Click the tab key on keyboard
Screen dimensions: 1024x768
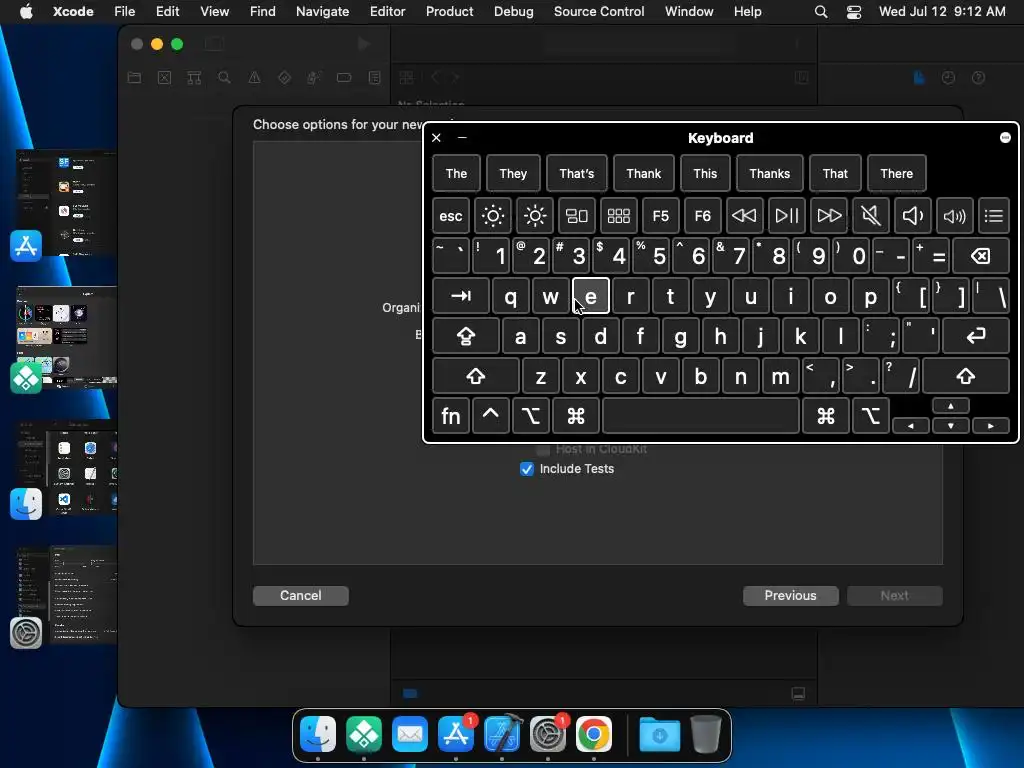click(461, 296)
